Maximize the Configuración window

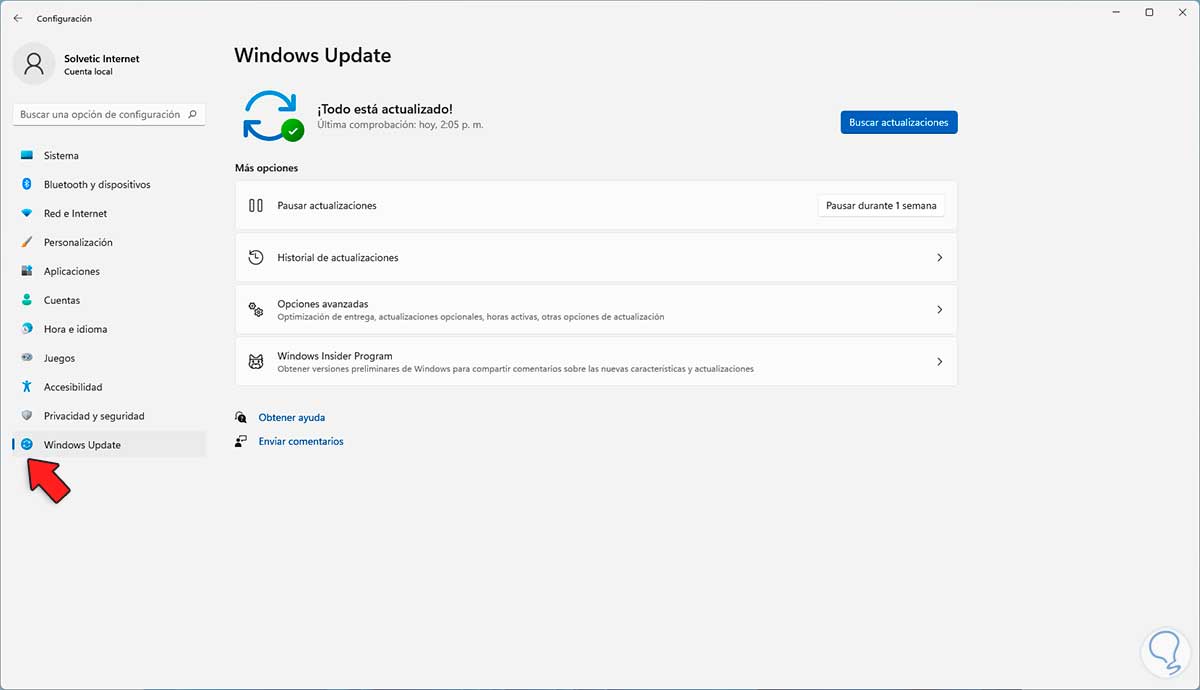tap(1149, 12)
